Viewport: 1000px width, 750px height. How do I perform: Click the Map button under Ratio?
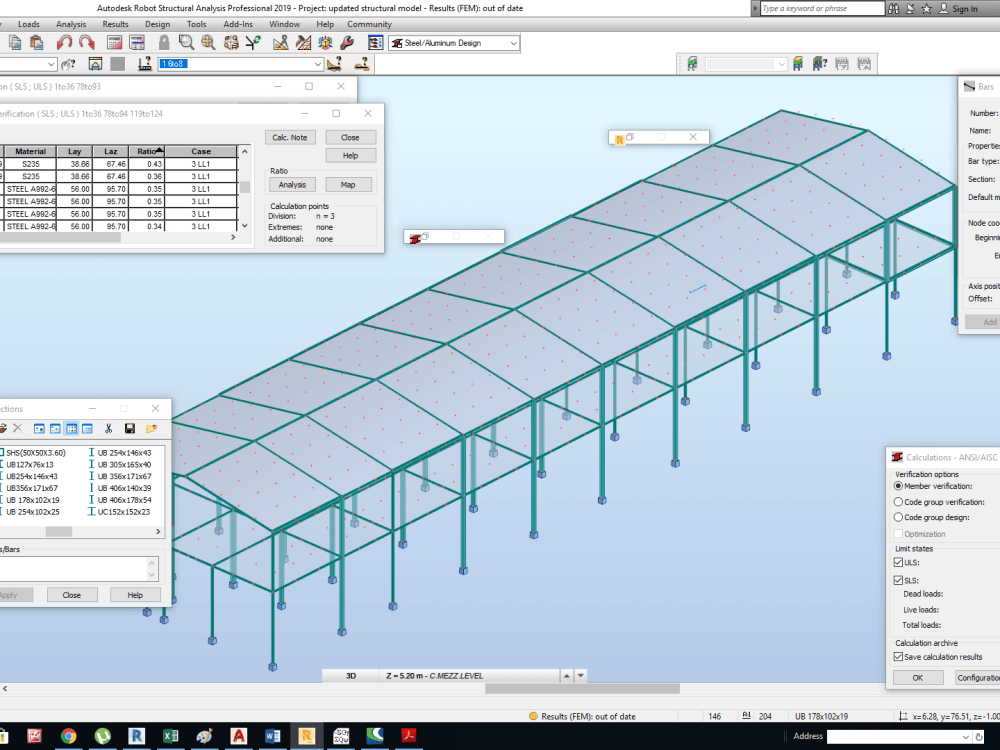coord(348,184)
